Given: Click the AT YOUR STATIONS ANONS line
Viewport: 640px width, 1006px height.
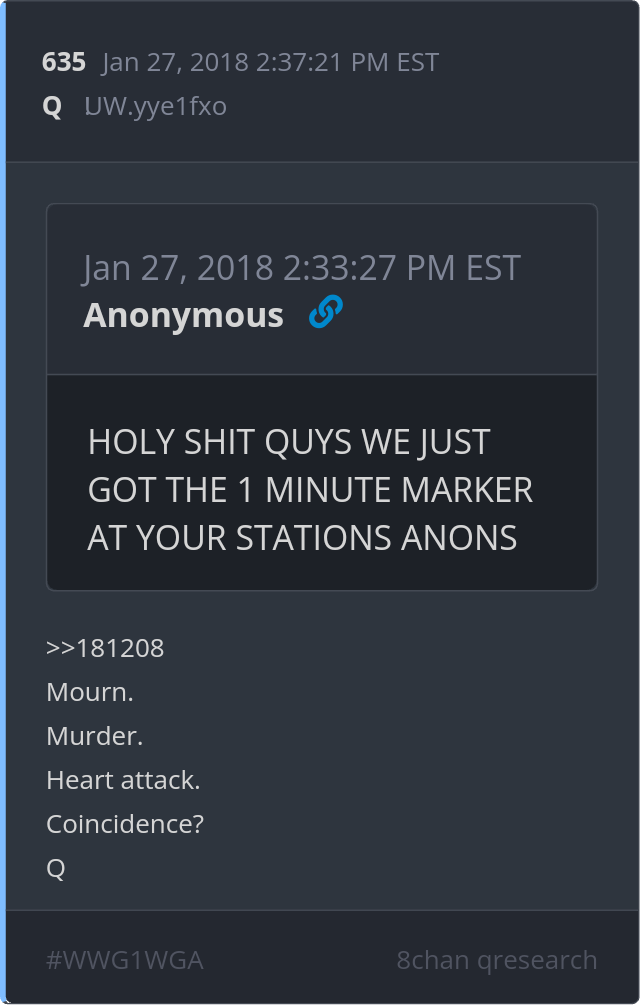Looking at the screenshot, I should tap(302, 538).
